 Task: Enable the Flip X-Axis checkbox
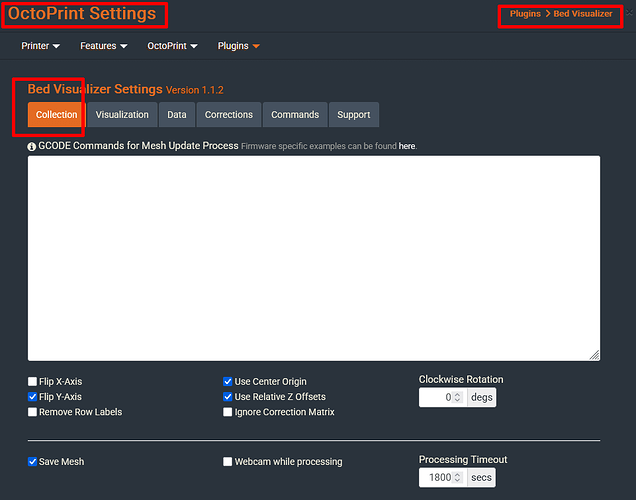pos(33,382)
